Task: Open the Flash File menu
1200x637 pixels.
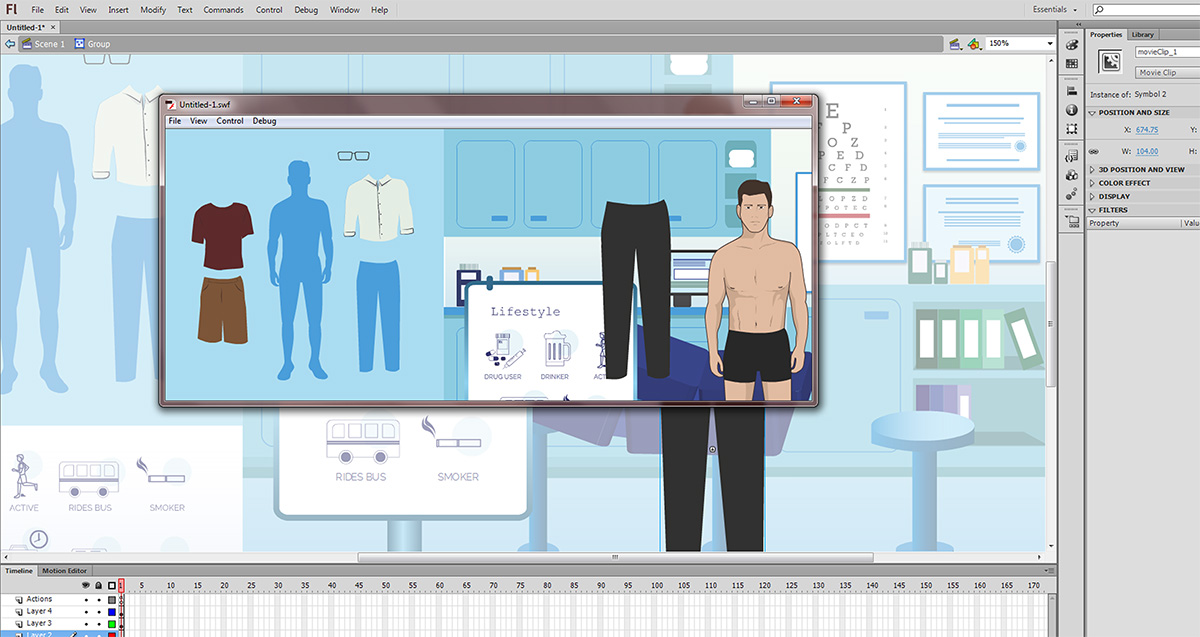Action: pyautogui.click(x=37, y=10)
